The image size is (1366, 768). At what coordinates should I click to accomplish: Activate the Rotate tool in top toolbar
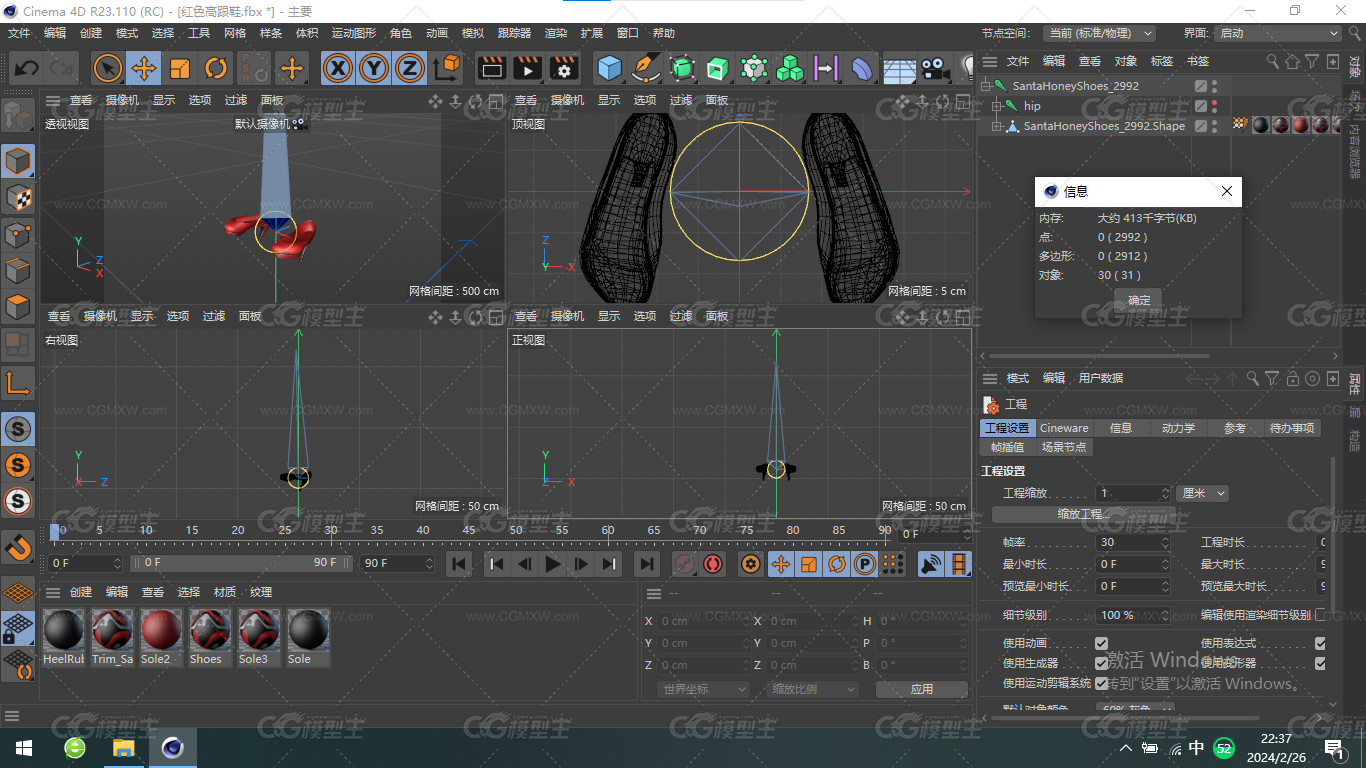[216, 68]
